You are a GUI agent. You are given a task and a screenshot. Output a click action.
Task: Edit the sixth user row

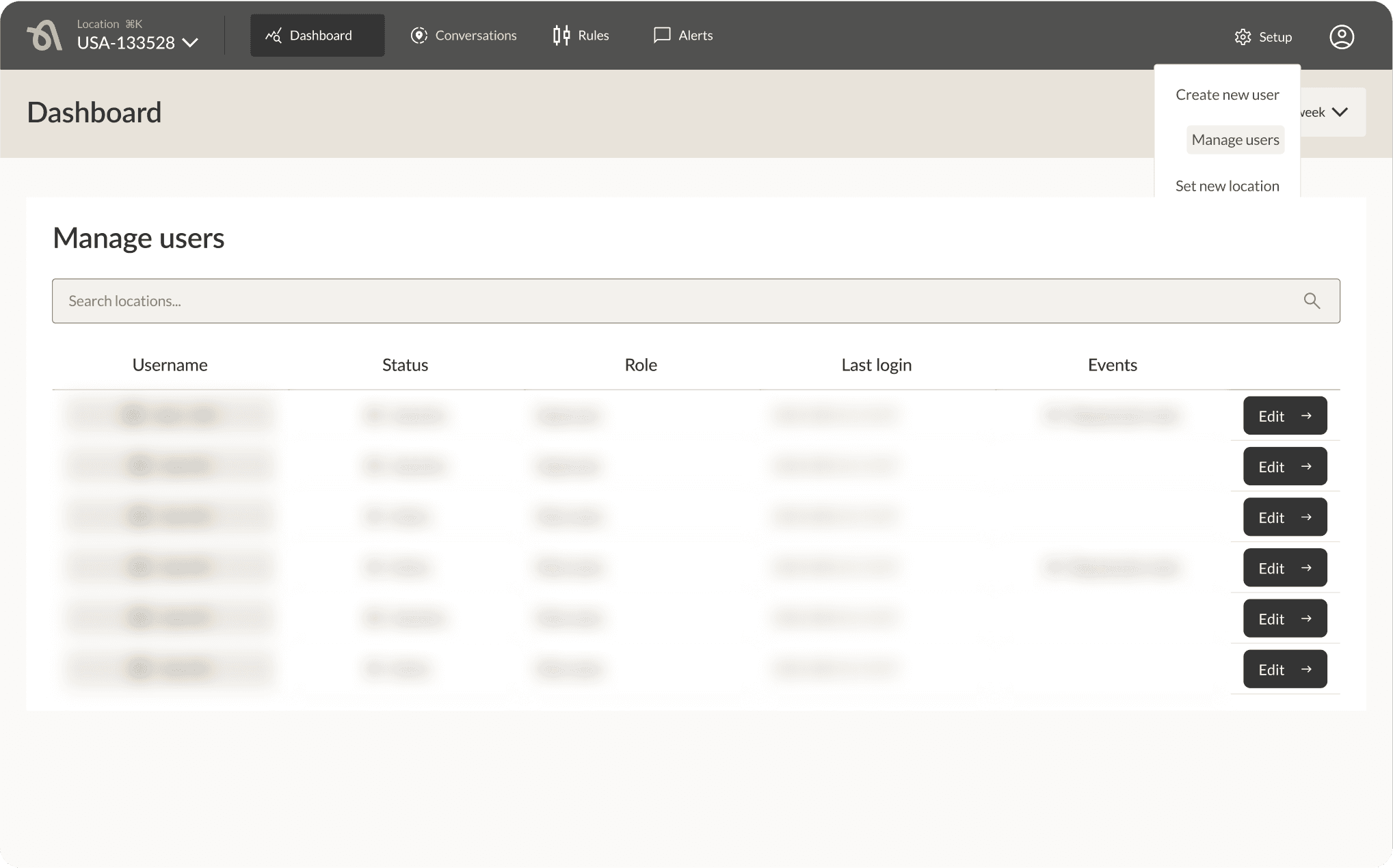[x=1285, y=668]
